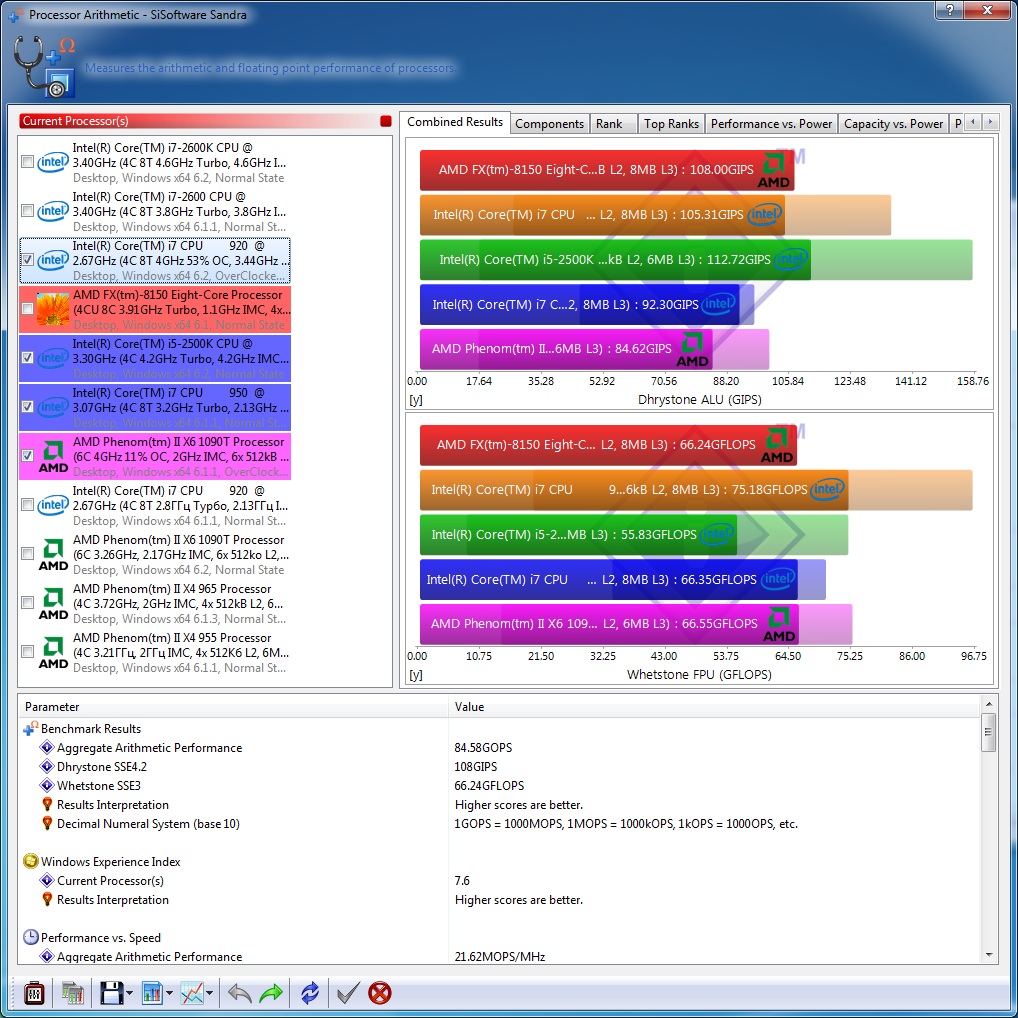Check the Core i7 920 2.8GHz Turbo checkbox
Viewport: 1018px width, 1018px height.
tap(27, 504)
